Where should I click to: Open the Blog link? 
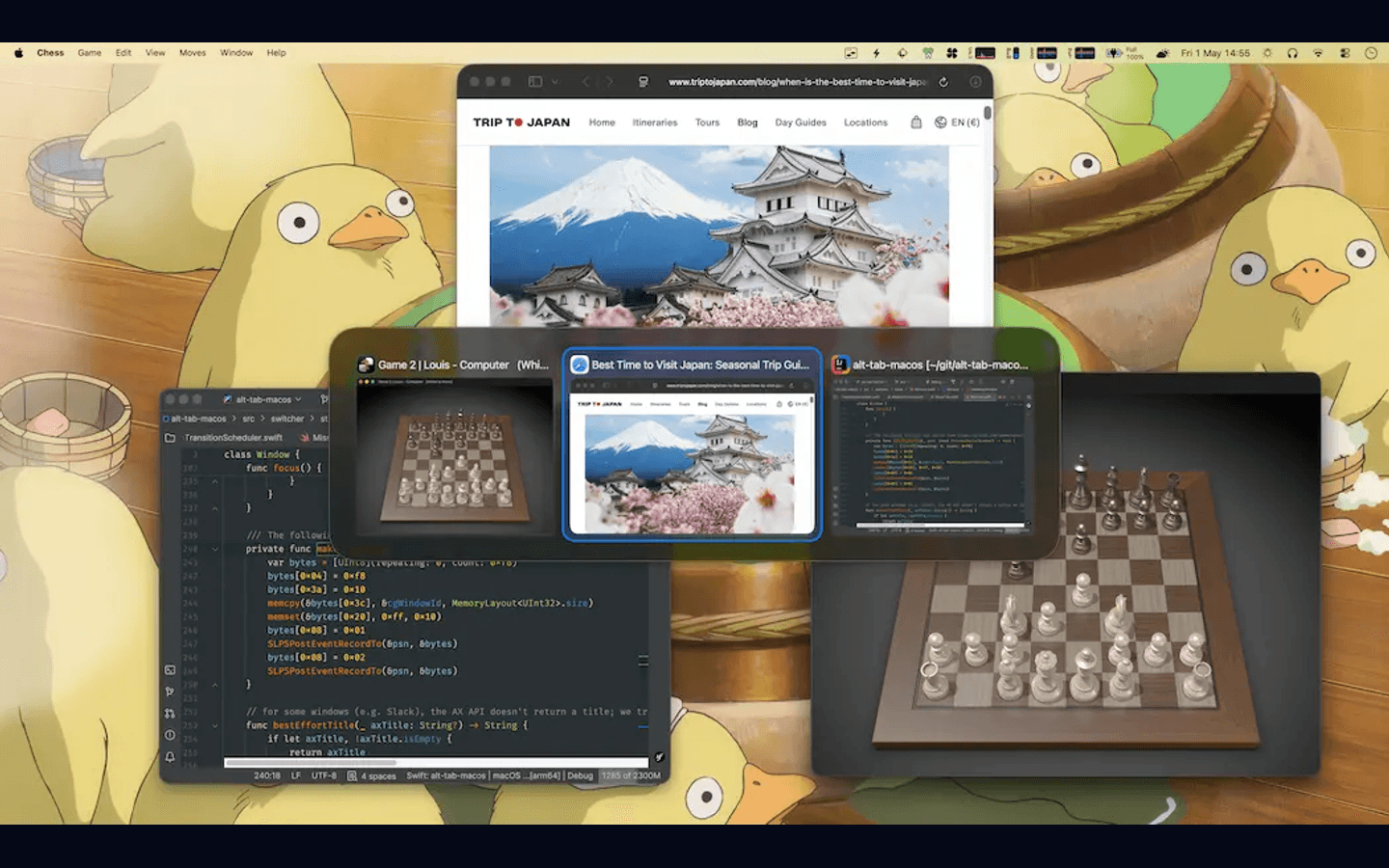[748, 122]
